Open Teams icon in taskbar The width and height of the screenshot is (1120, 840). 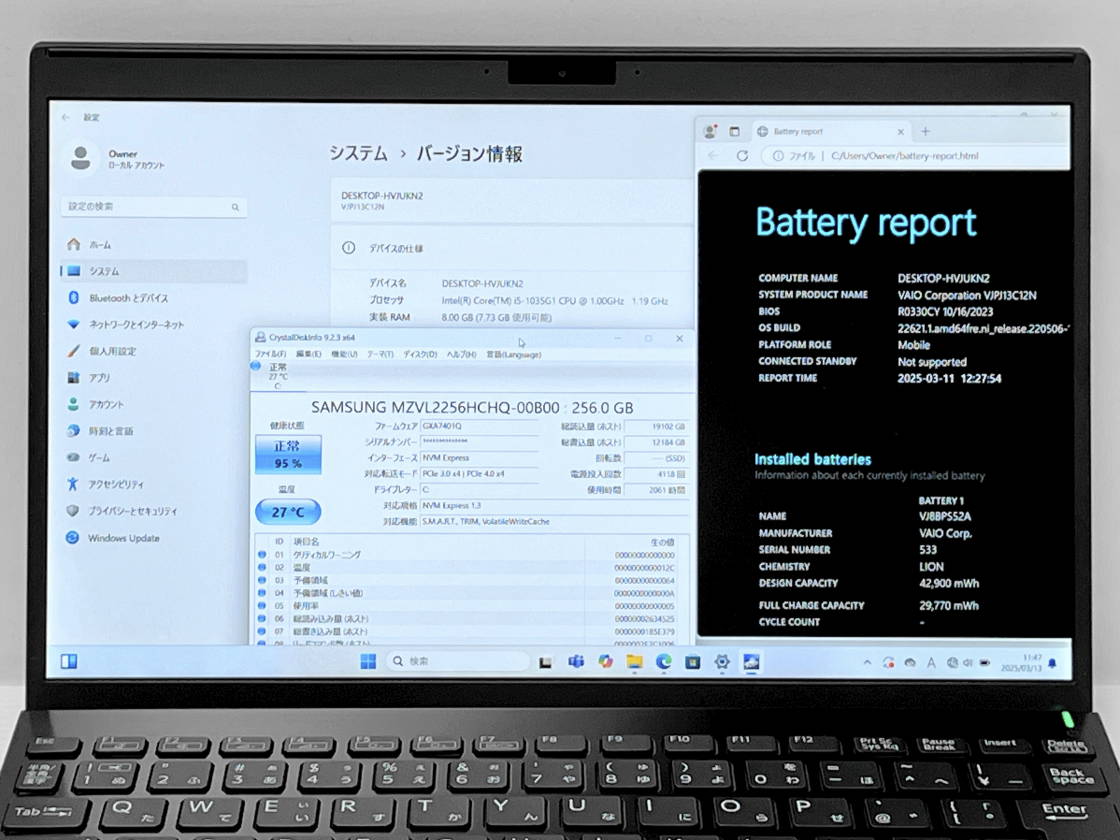click(576, 661)
